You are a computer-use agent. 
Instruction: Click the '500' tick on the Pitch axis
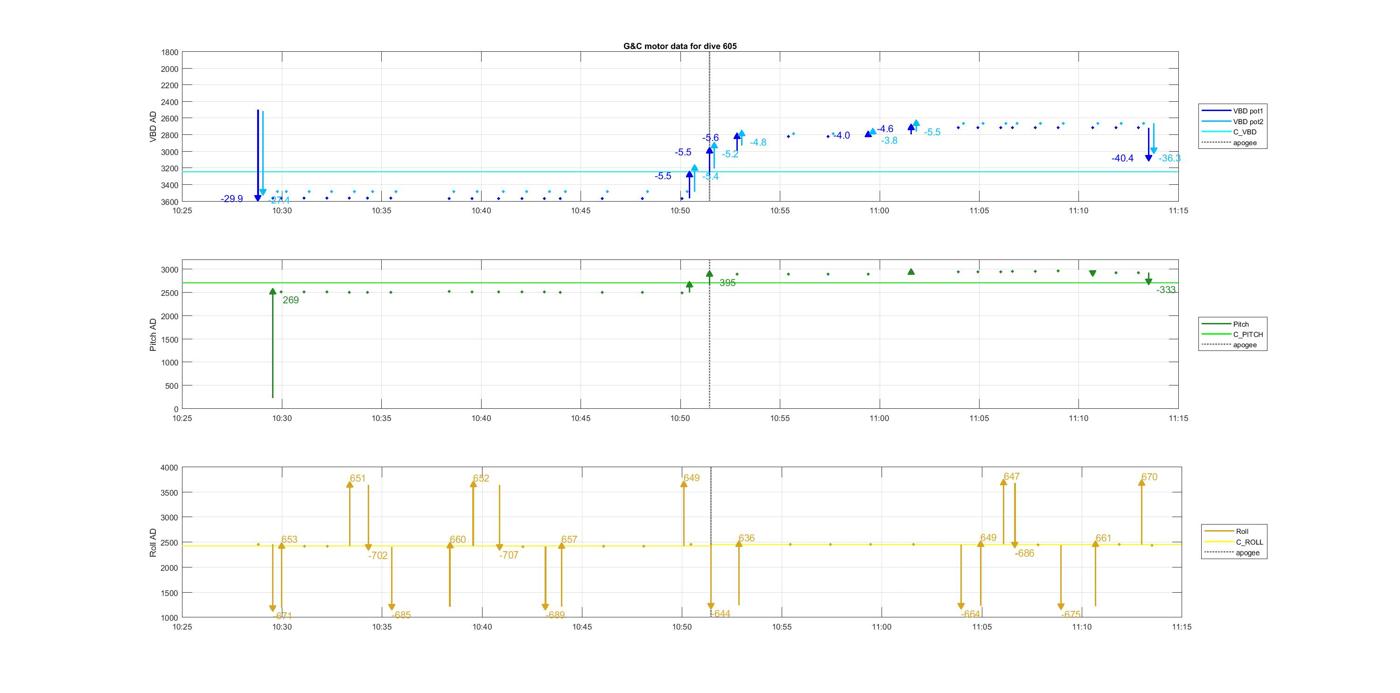pos(173,386)
